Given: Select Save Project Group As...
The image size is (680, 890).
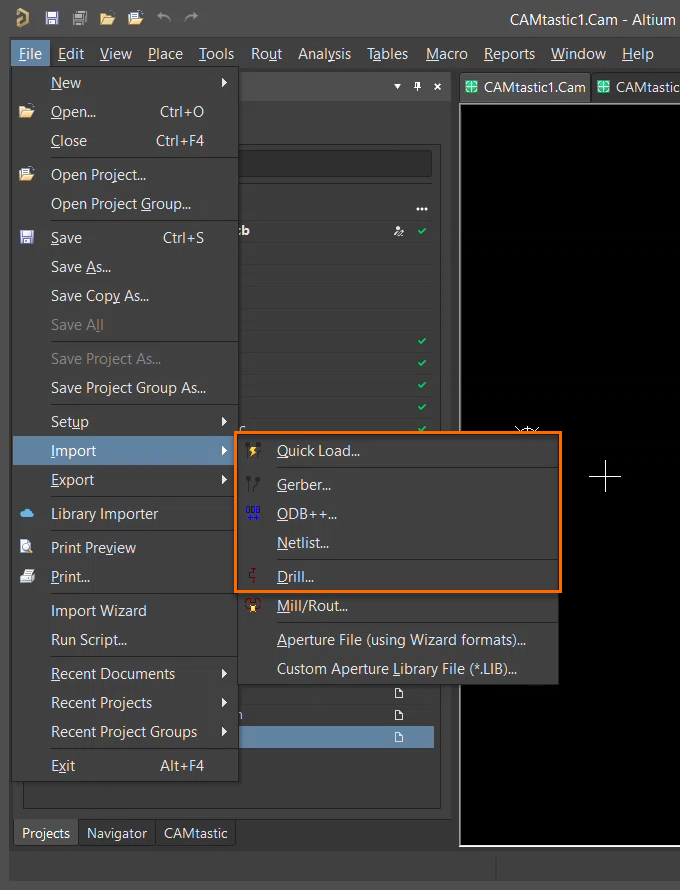Looking at the screenshot, I should pos(125,388).
